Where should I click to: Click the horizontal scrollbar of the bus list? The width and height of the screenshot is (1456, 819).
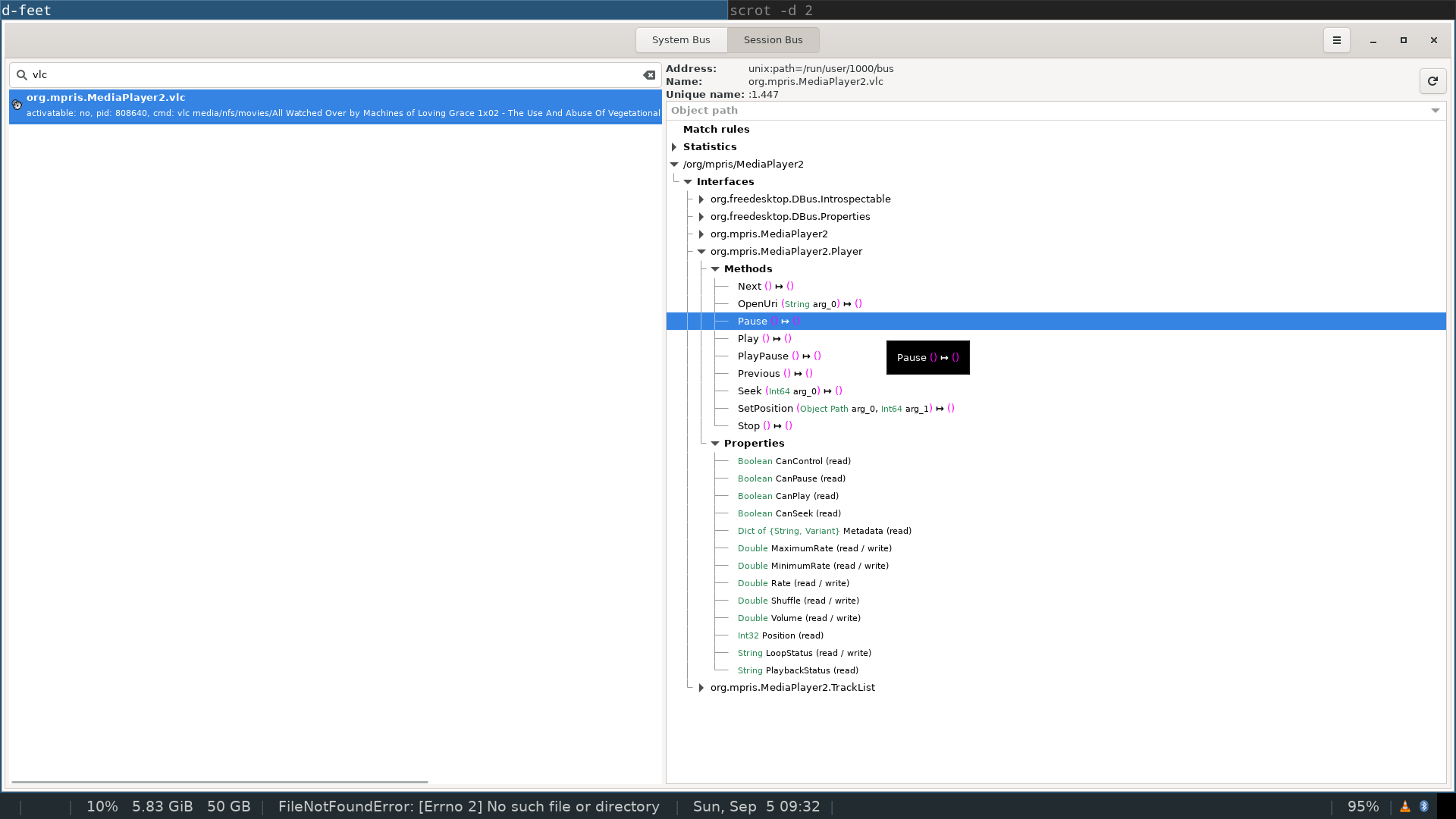point(220,782)
